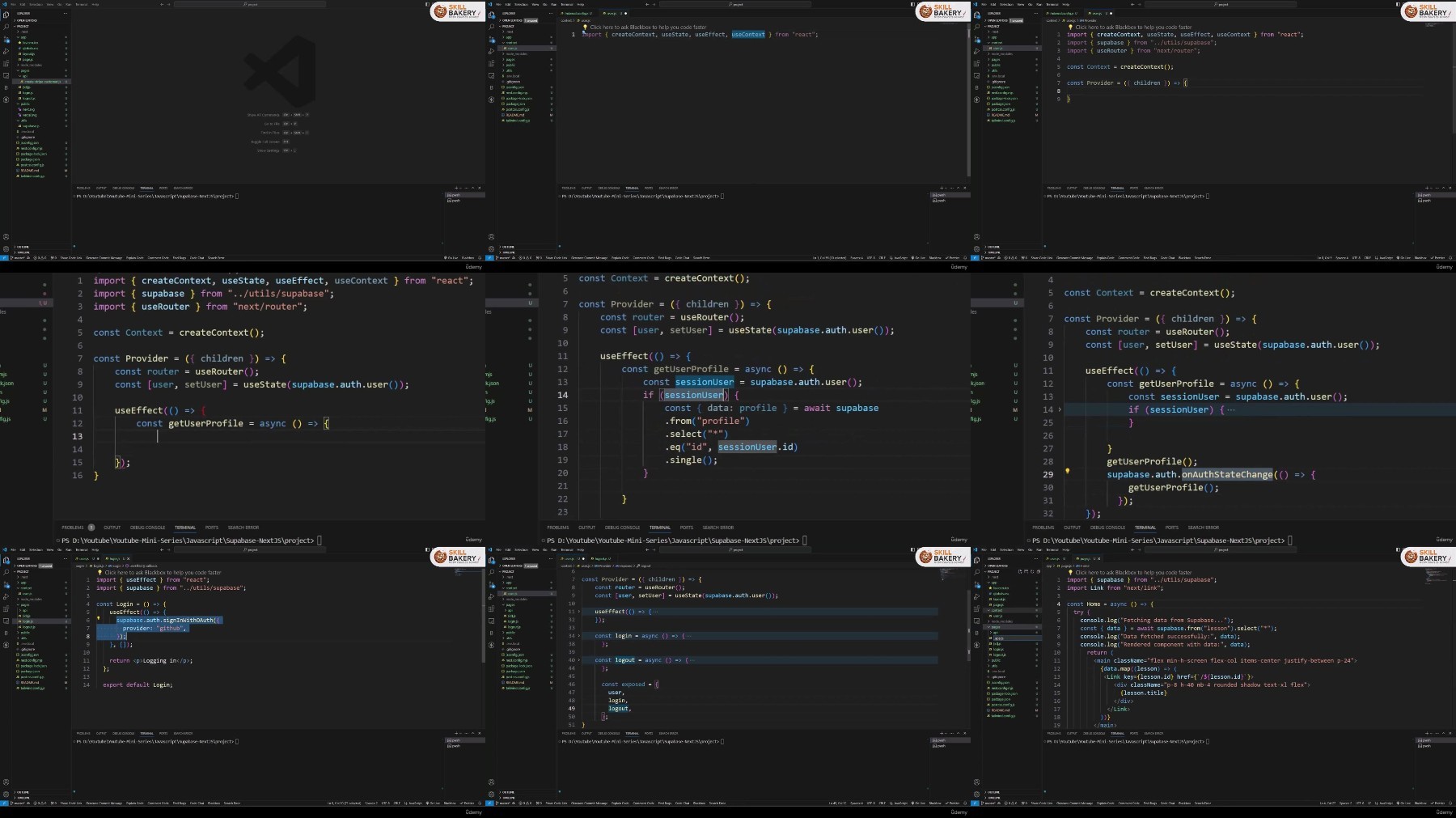Open Run and Debug in the top-left frame
Viewport: 1456px width, 818px height.
pos(6,51)
